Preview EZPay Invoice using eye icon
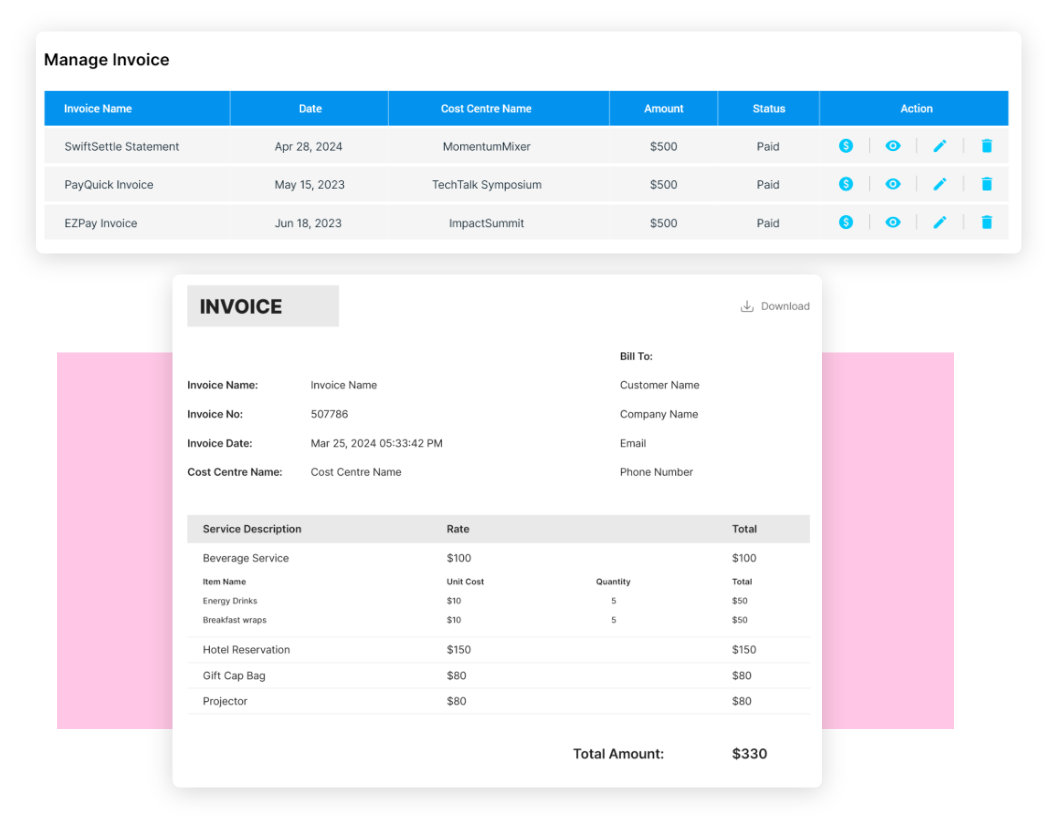 tap(893, 222)
